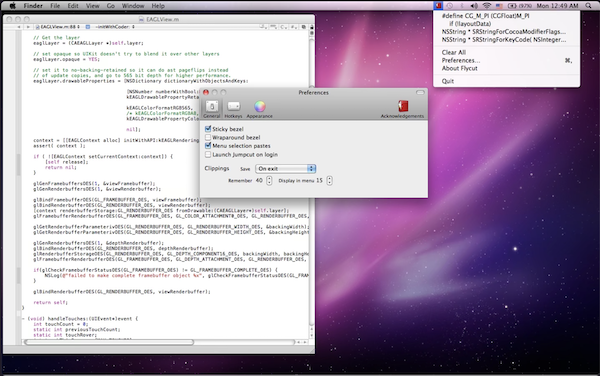
Task: Open the Time Machine menu bar icon
Action: point(450,6)
